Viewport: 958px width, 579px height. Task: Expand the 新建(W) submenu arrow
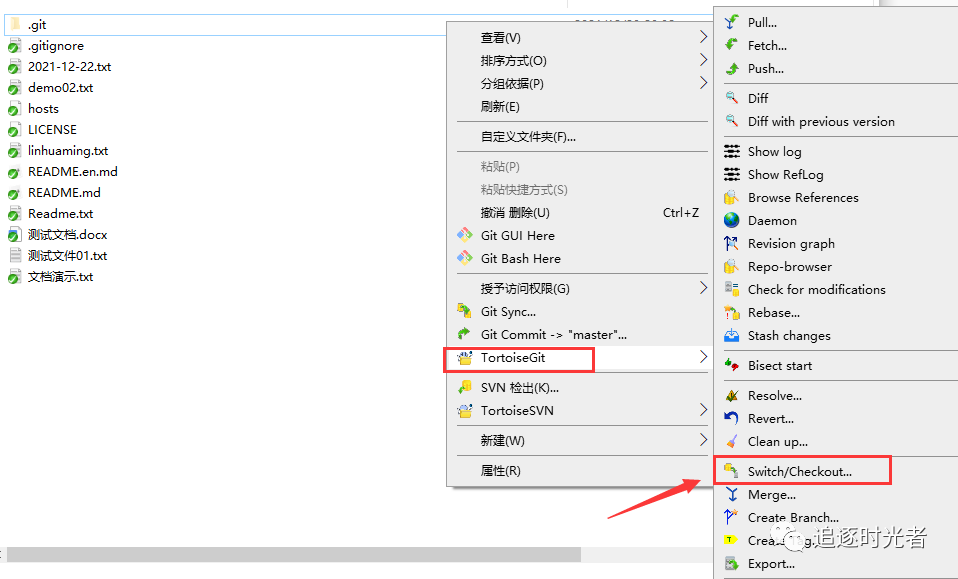coord(703,440)
